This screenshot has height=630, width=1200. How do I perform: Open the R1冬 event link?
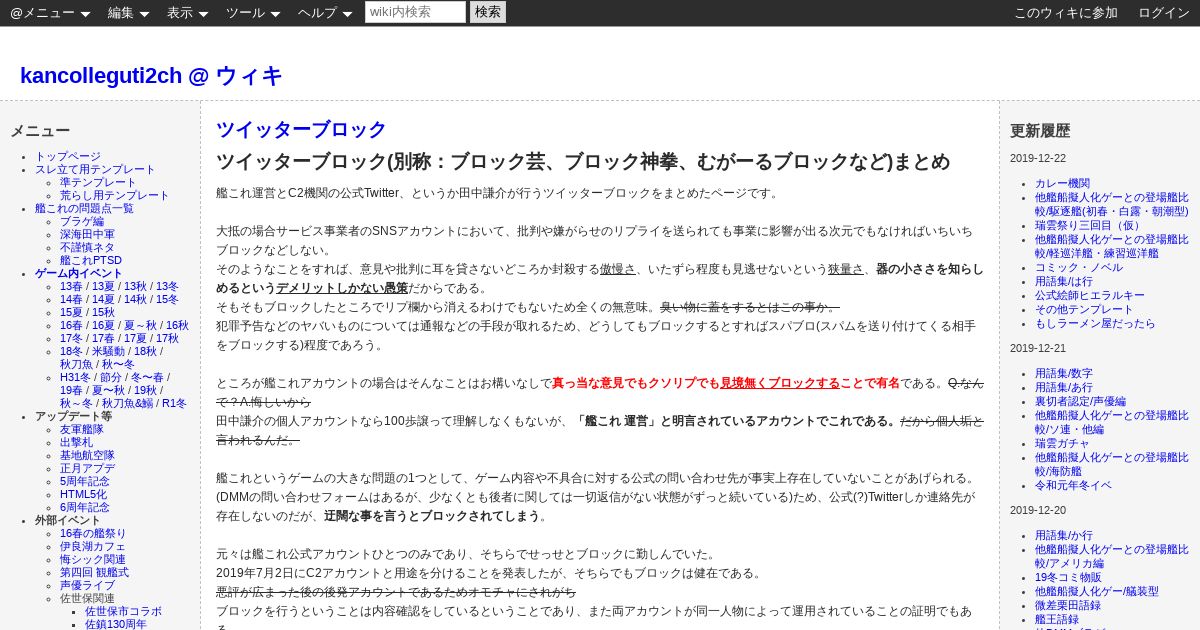click(174, 404)
